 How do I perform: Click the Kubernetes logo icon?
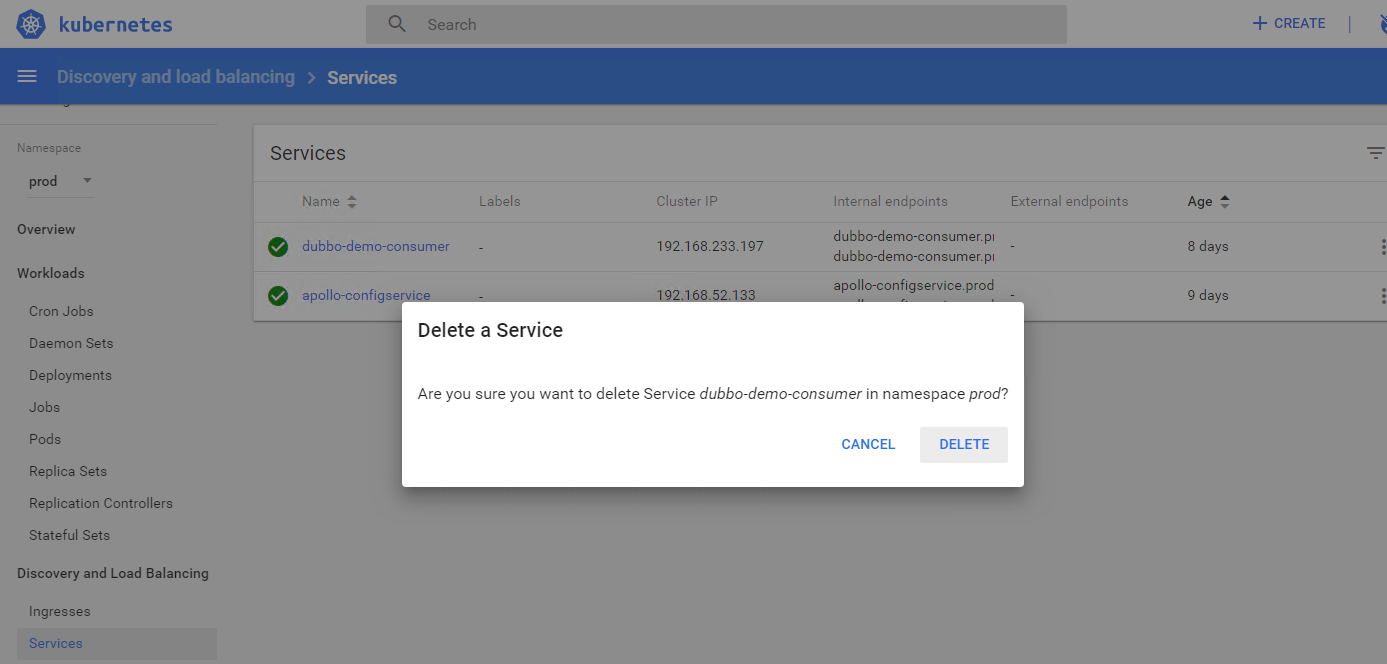pyautogui.click(x=31, y=24)
